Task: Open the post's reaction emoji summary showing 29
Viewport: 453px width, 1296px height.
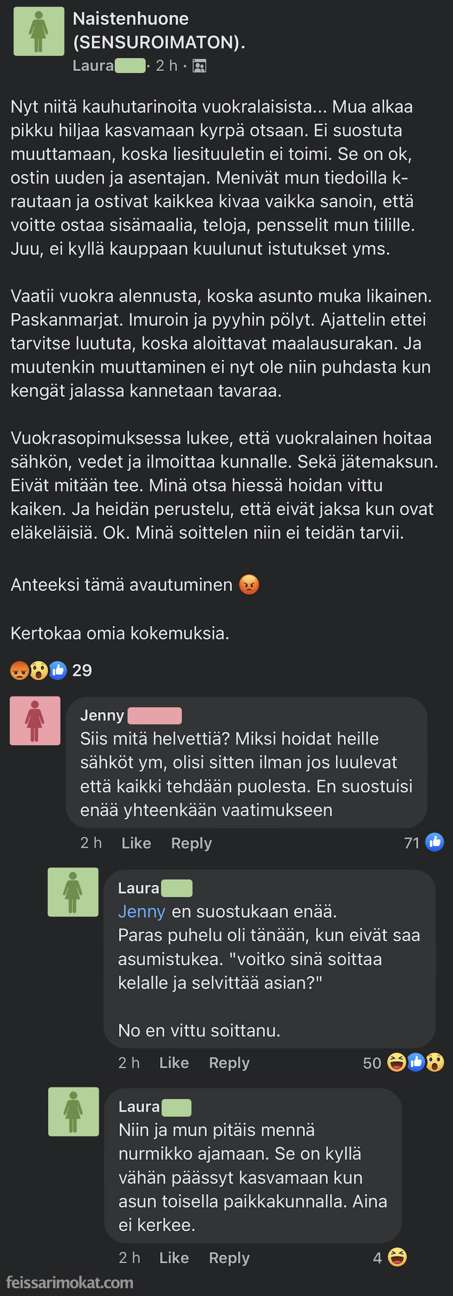Action: coord(50,670)
